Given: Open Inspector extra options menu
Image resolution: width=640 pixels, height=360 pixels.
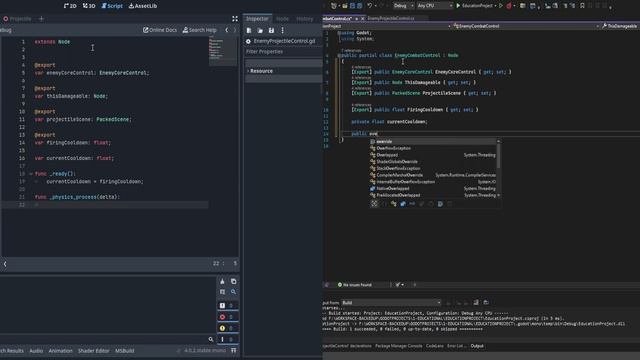Looking at the screenshot, I should coord(282,30).
